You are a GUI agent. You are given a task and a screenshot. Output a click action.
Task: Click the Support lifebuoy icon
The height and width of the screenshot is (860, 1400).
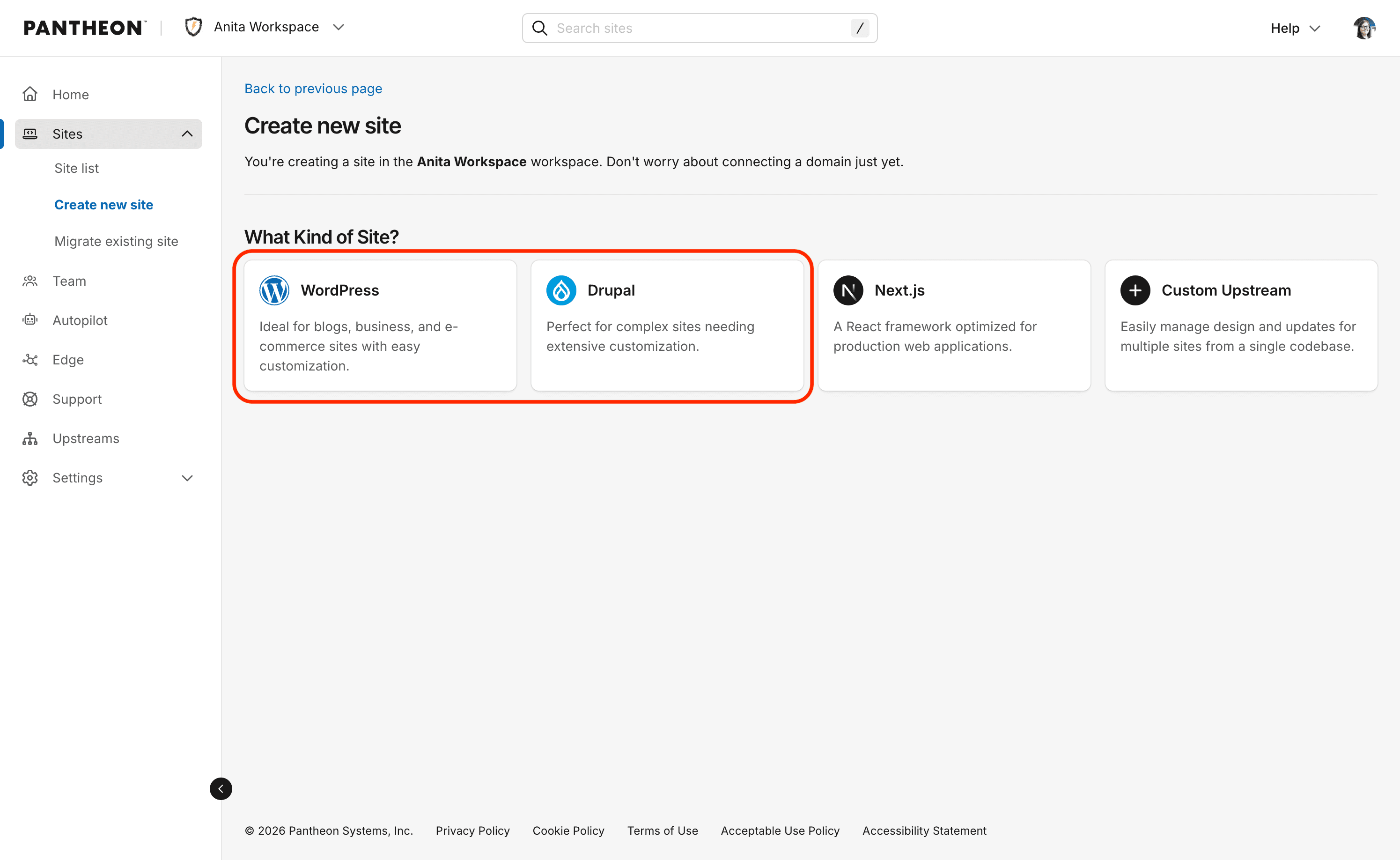[x=30, y=399]
